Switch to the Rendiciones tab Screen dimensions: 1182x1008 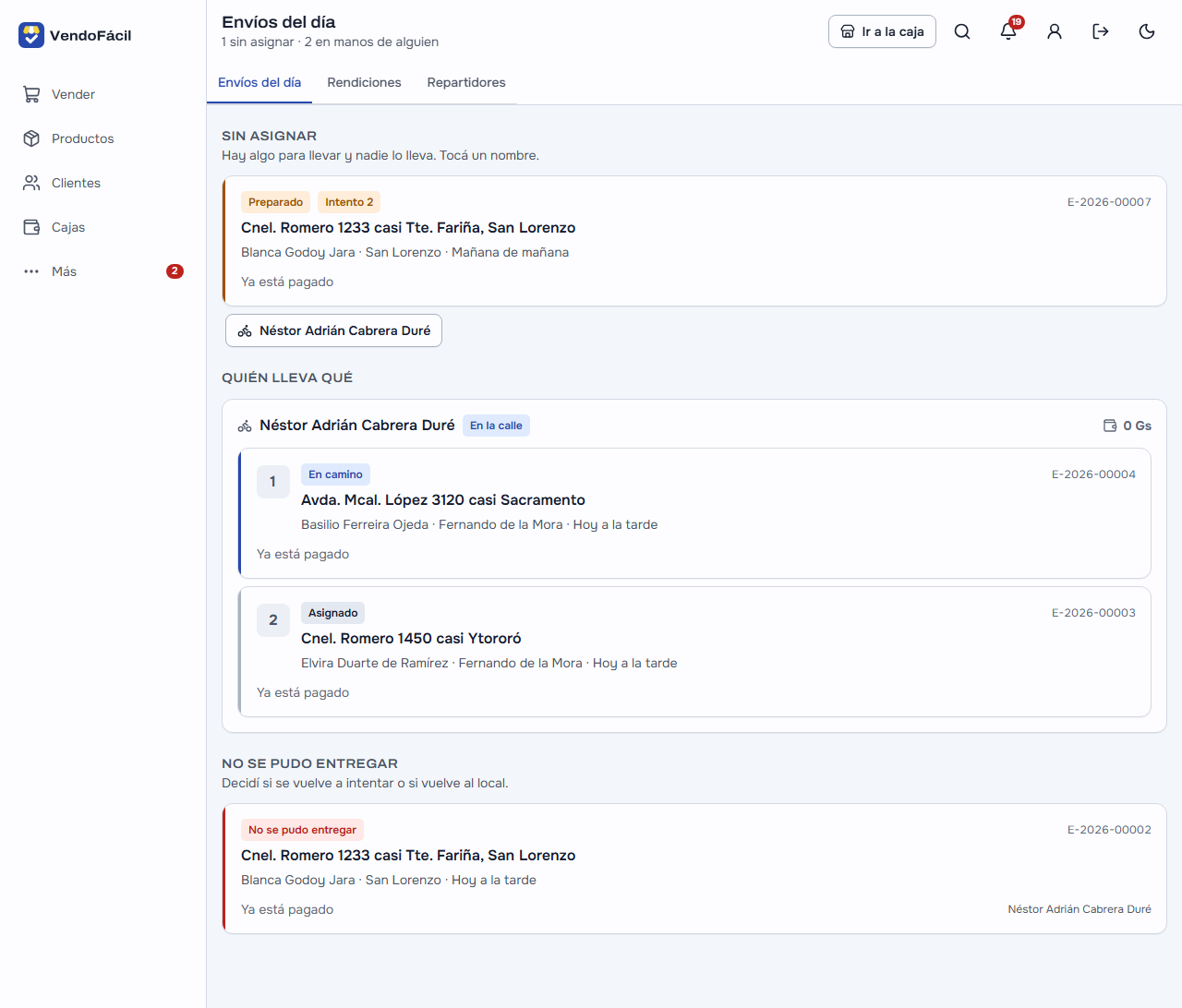point(364,82)
